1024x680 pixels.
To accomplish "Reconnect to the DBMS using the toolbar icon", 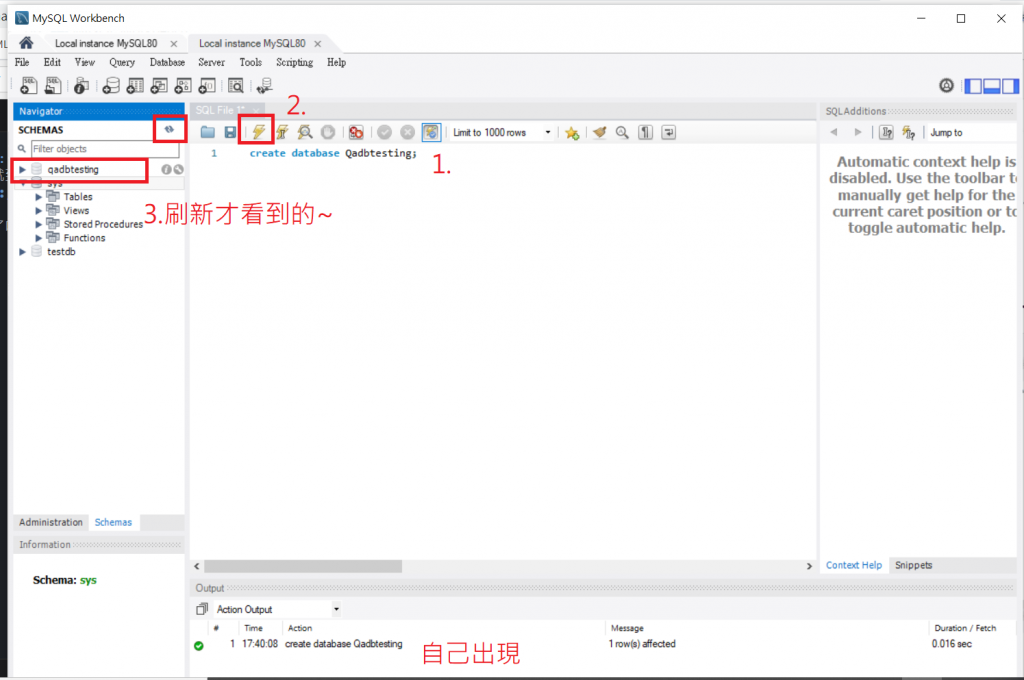I will [x=264, y=86].
